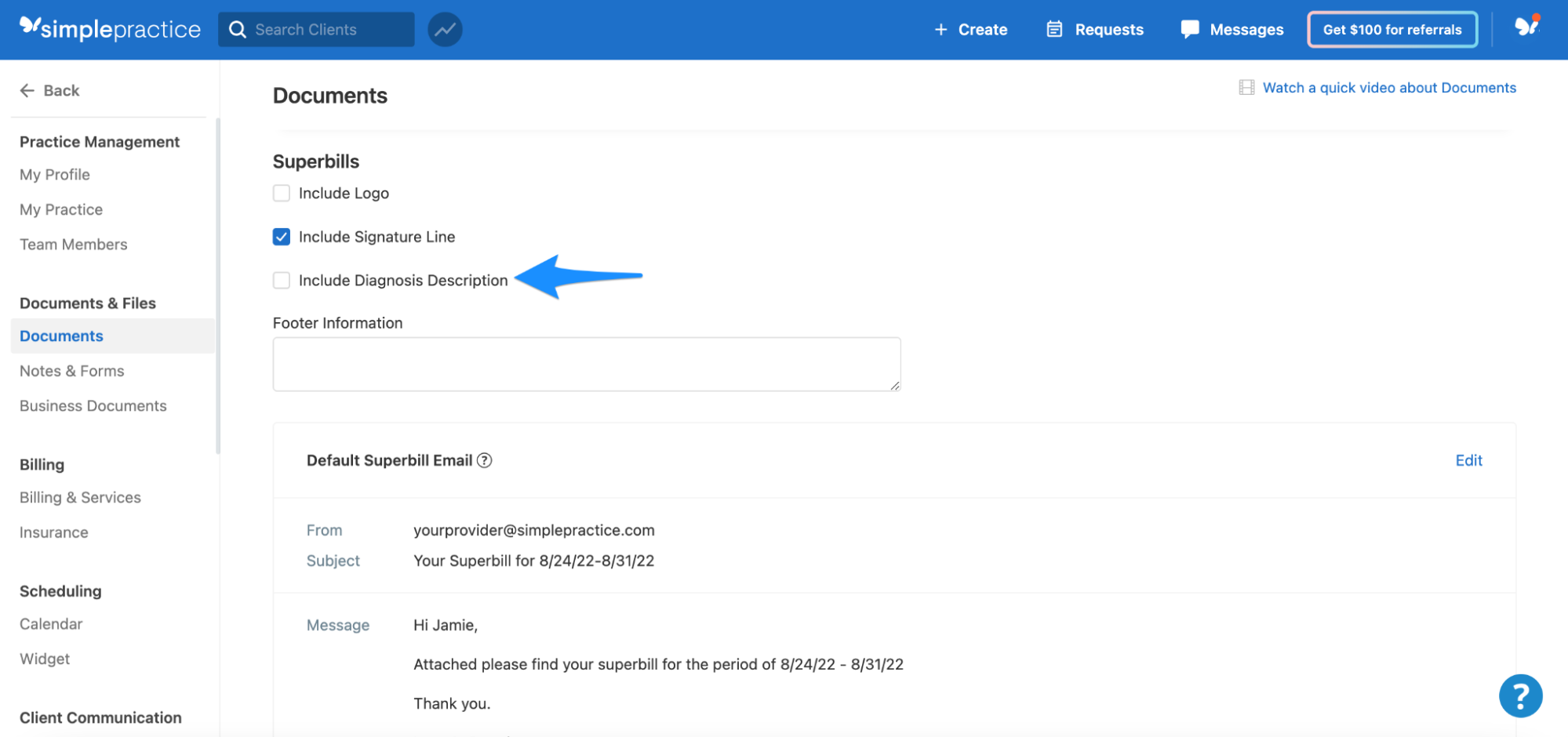
Task: Click inside the Footer Information text box
Action: click(586, 363)
